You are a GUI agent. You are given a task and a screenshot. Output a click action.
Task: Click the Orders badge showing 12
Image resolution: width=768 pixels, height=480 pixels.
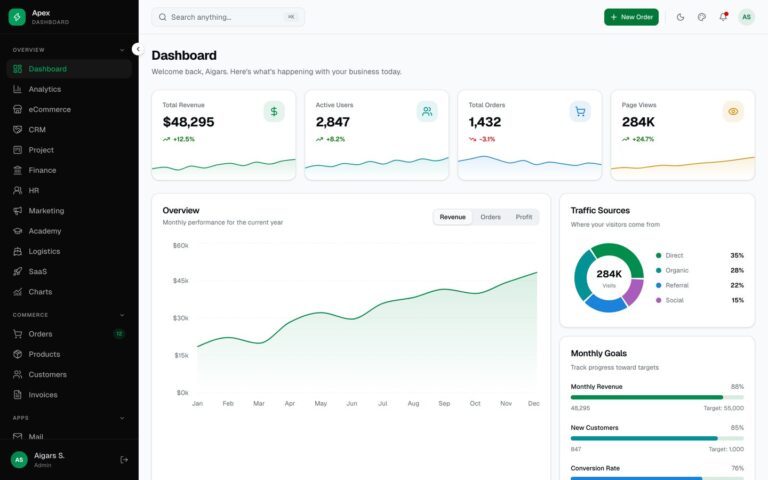[x=119, y=334]
